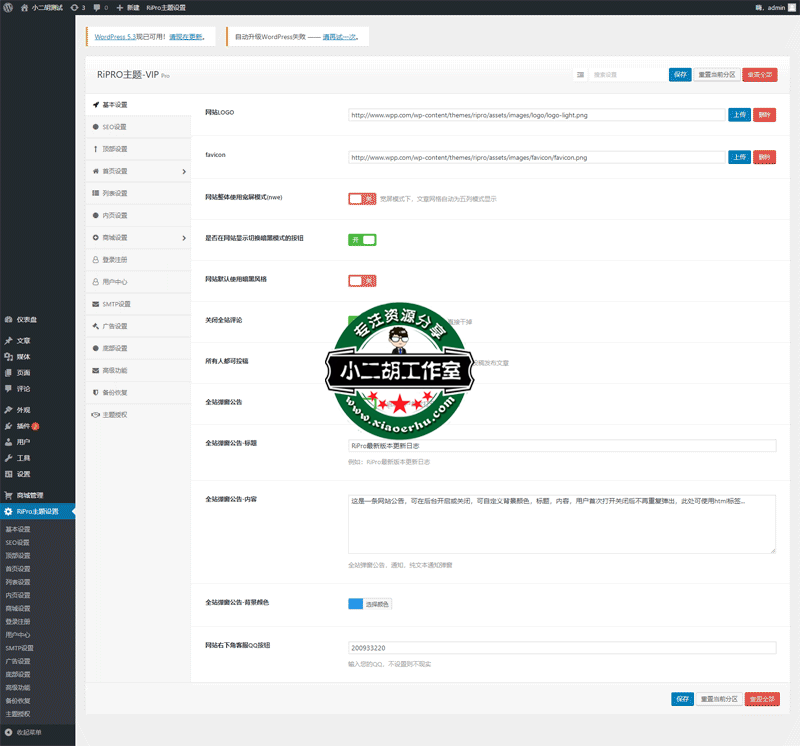Click the 新建 plus icon in admin bar
Image resolution: width=800 pixels, height=746 pixels.
point(120,7)
